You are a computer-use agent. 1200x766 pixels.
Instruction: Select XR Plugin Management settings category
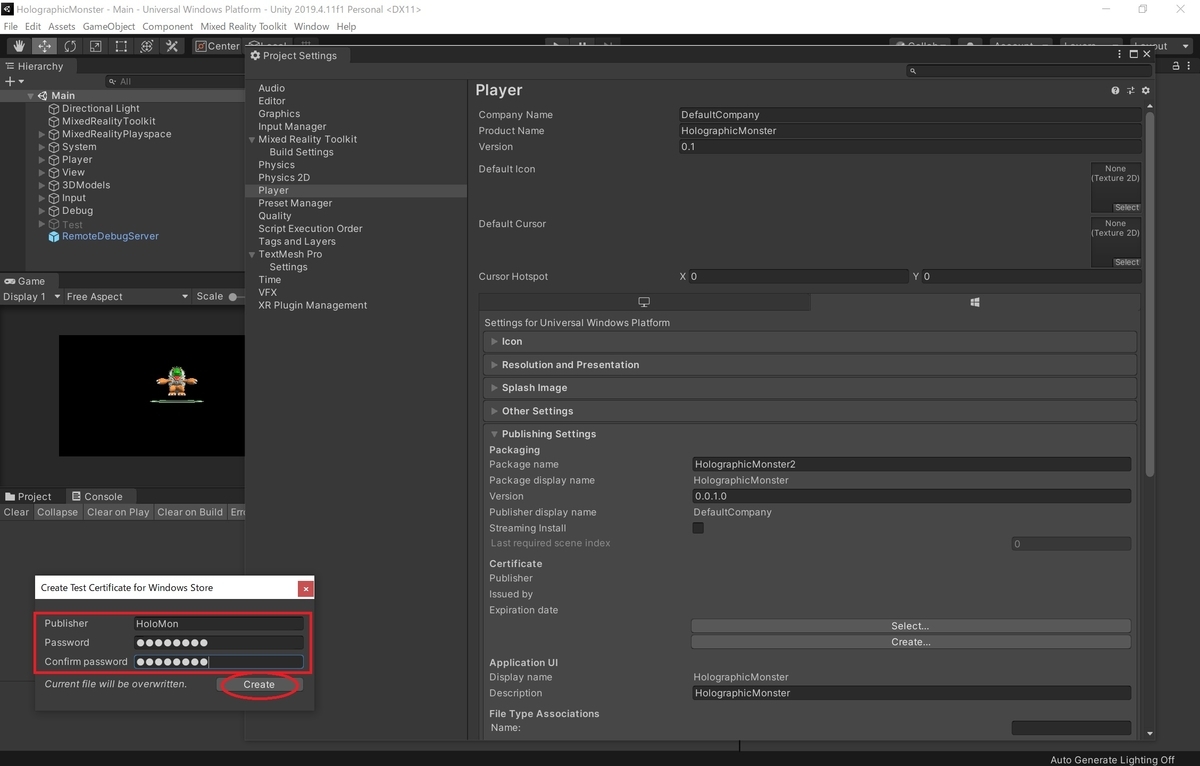tap(312, 306)
